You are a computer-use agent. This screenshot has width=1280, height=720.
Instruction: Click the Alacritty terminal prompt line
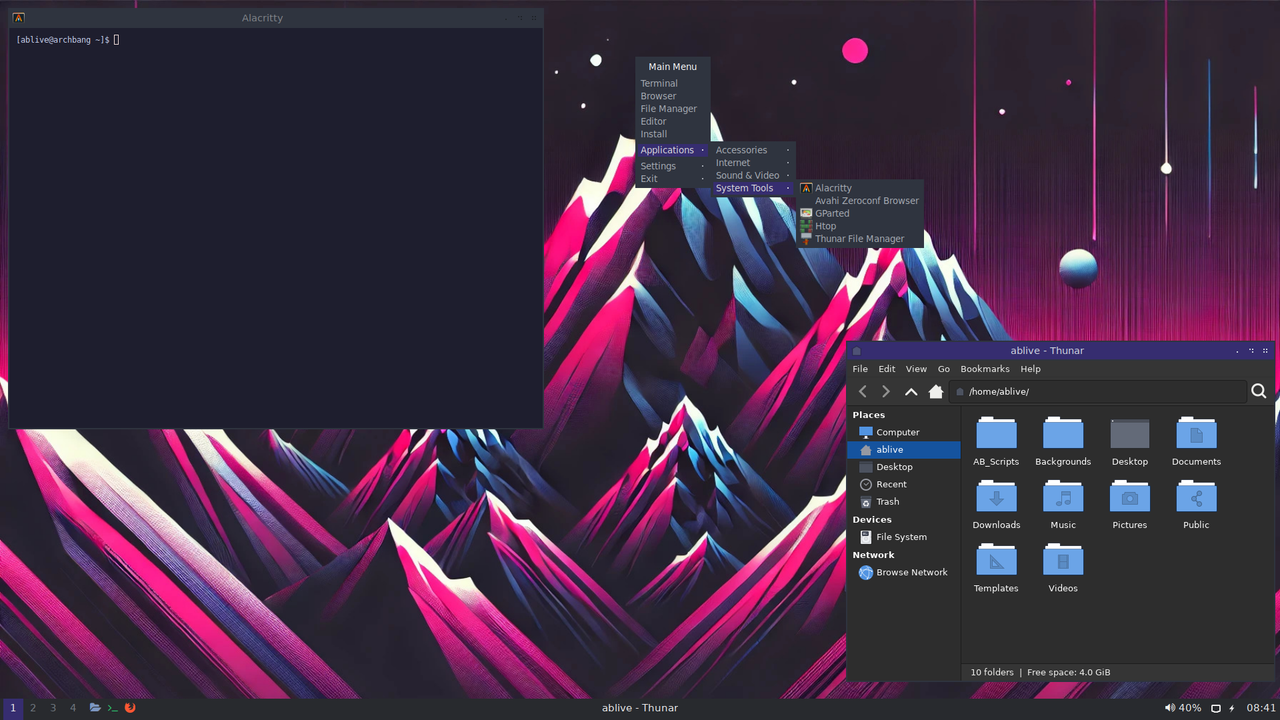[68, 39]
